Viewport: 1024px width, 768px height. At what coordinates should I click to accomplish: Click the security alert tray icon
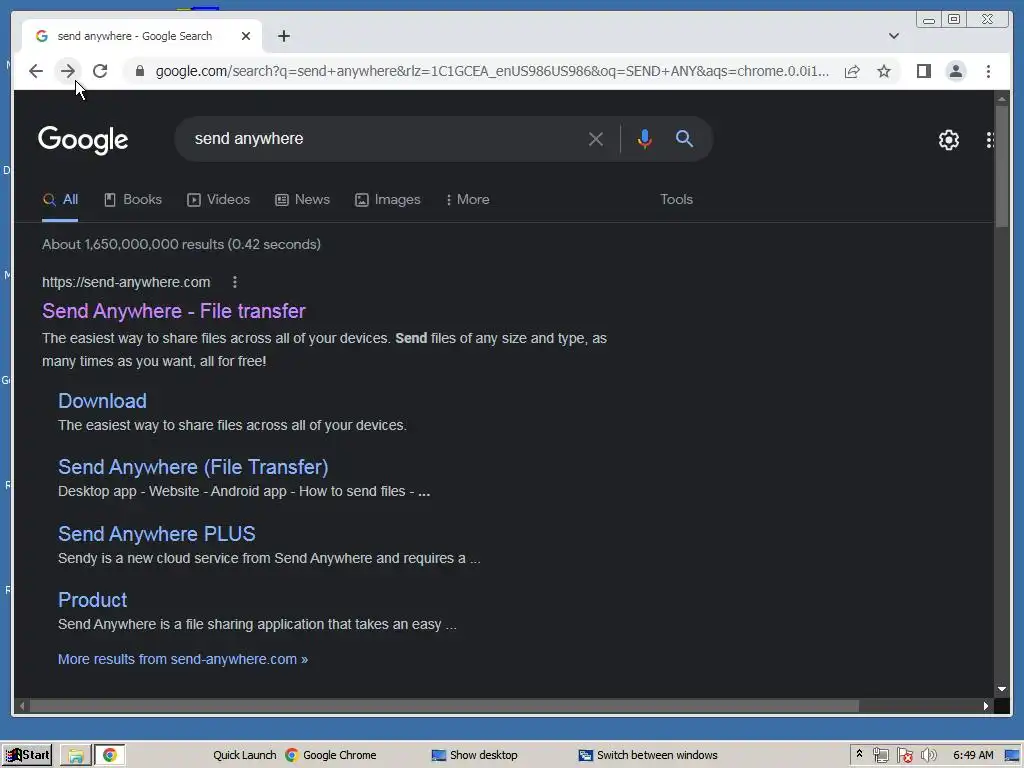(x=904, y=756)
